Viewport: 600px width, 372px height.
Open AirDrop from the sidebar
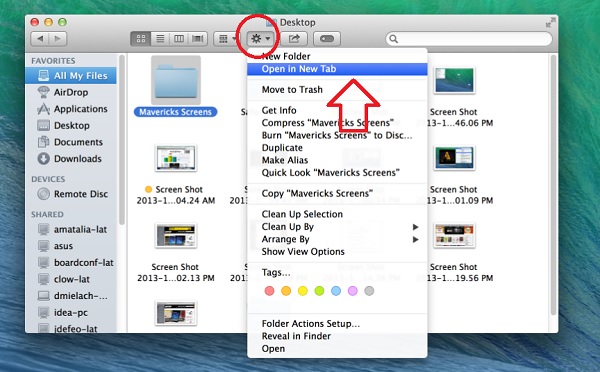click(x=71, y=92)
